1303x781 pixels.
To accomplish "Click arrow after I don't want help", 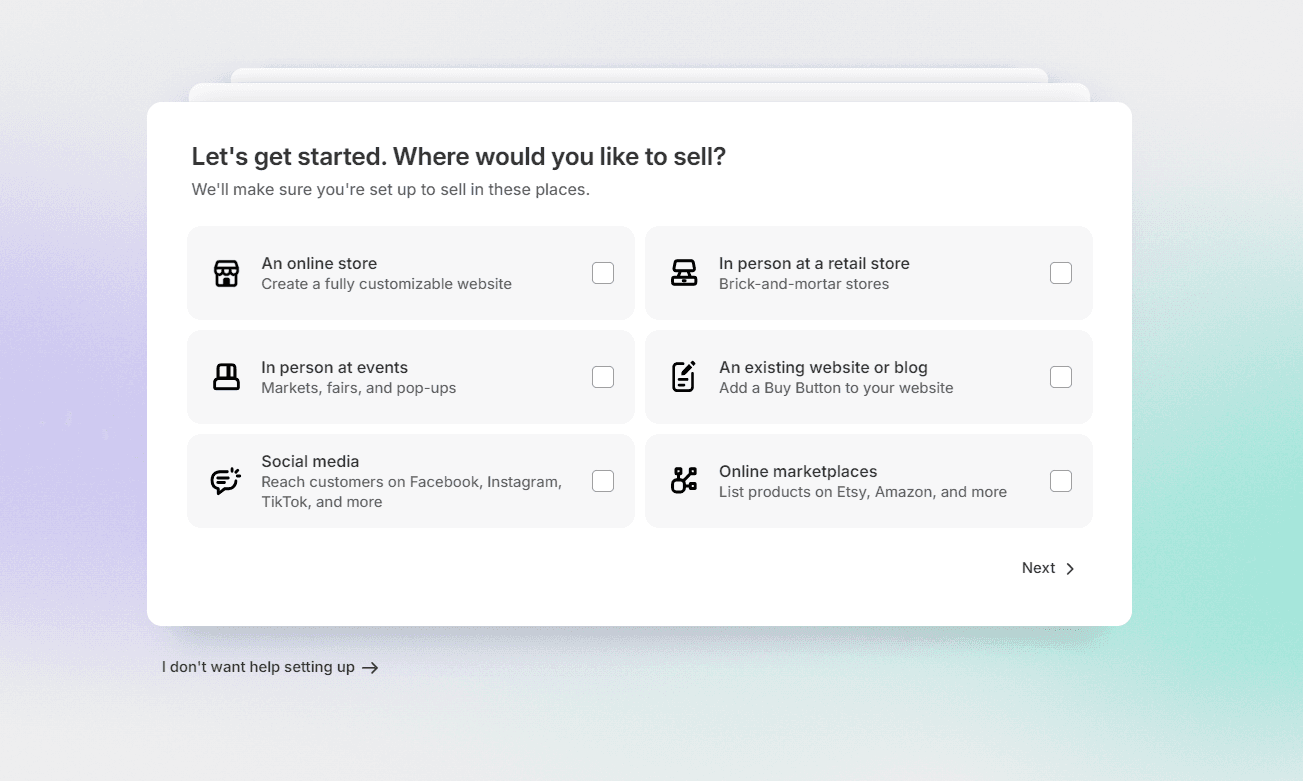I will (x=370, y=668).
